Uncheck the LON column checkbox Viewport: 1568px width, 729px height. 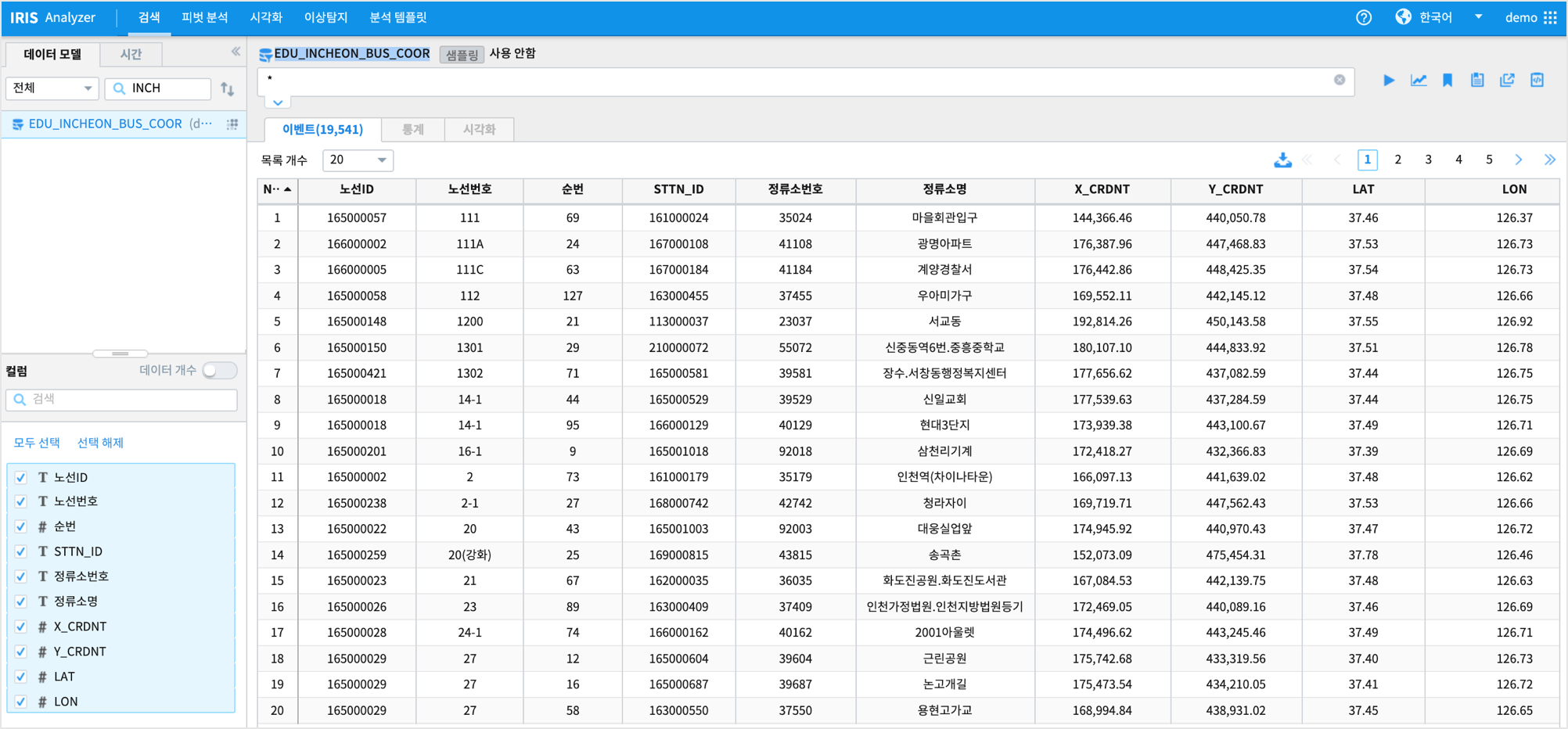[x=21, y=702]
